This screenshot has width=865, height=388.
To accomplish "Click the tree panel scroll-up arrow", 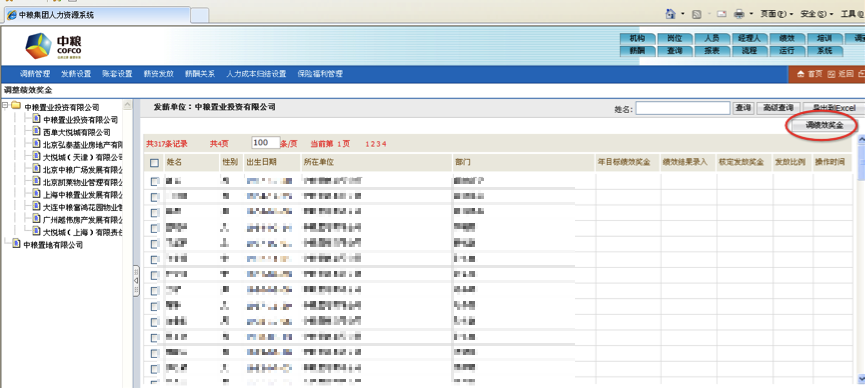I will [127, 105].
